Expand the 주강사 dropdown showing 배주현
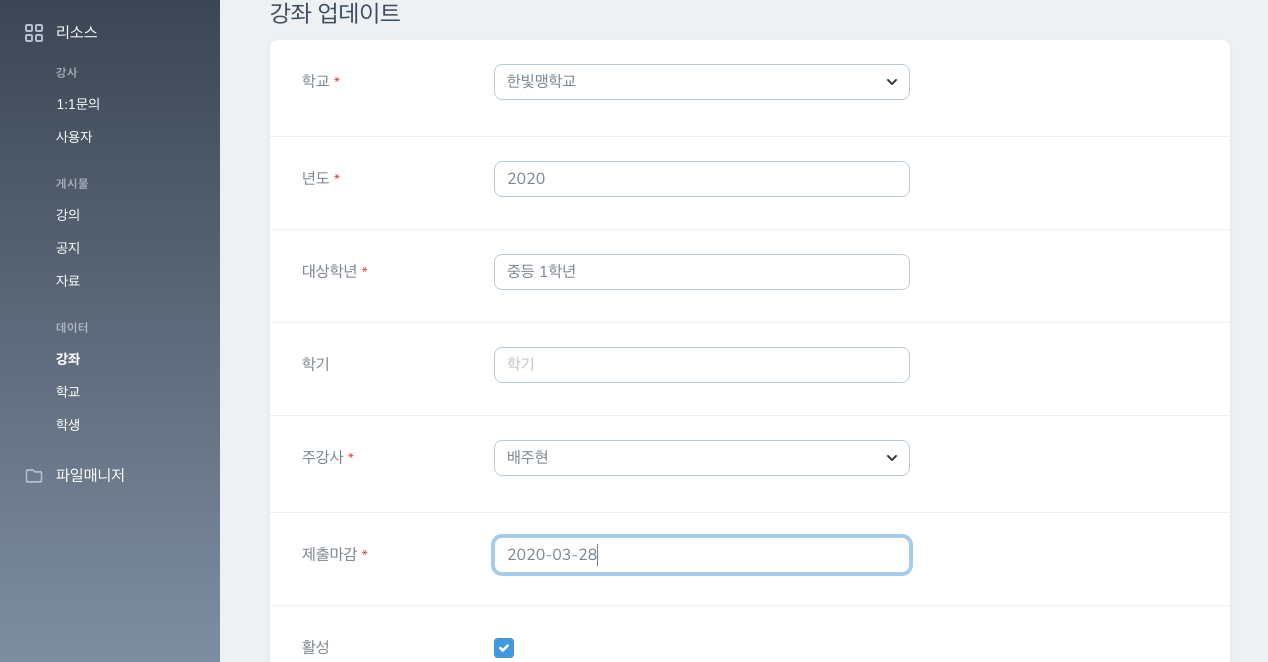1268x662 pixels. click(700, 458)
